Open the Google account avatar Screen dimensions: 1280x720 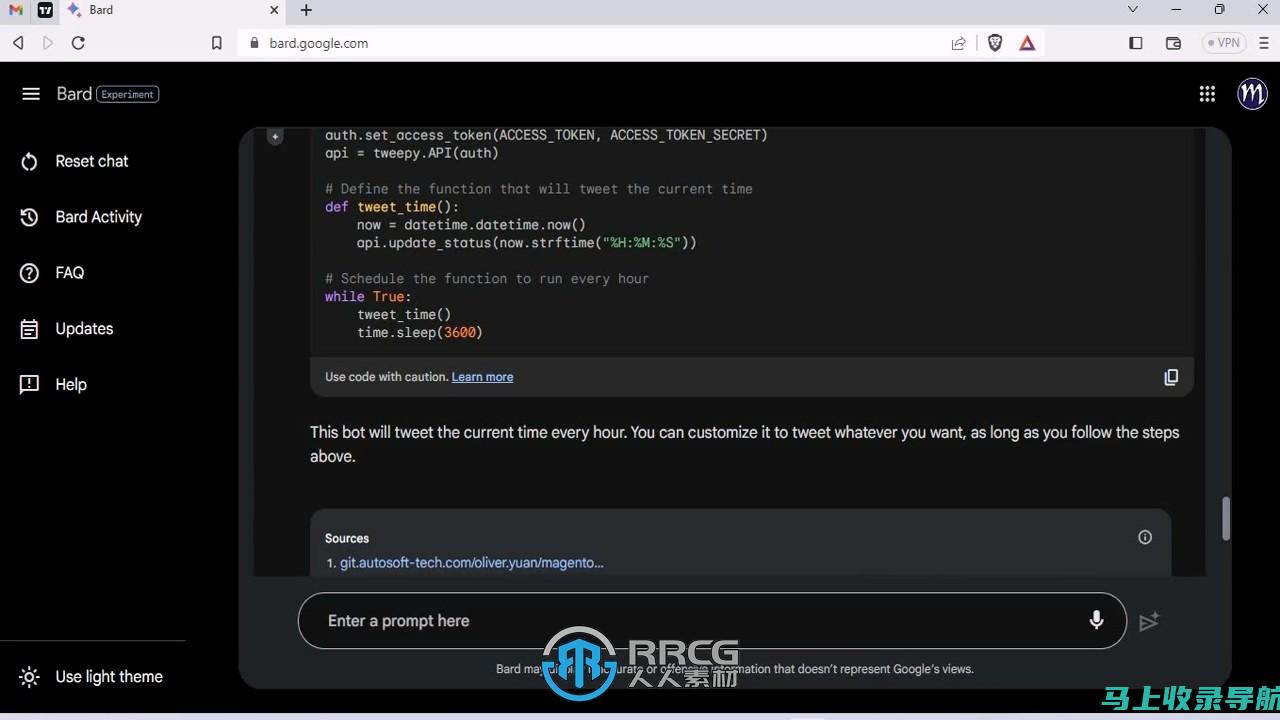point(1252,94)
